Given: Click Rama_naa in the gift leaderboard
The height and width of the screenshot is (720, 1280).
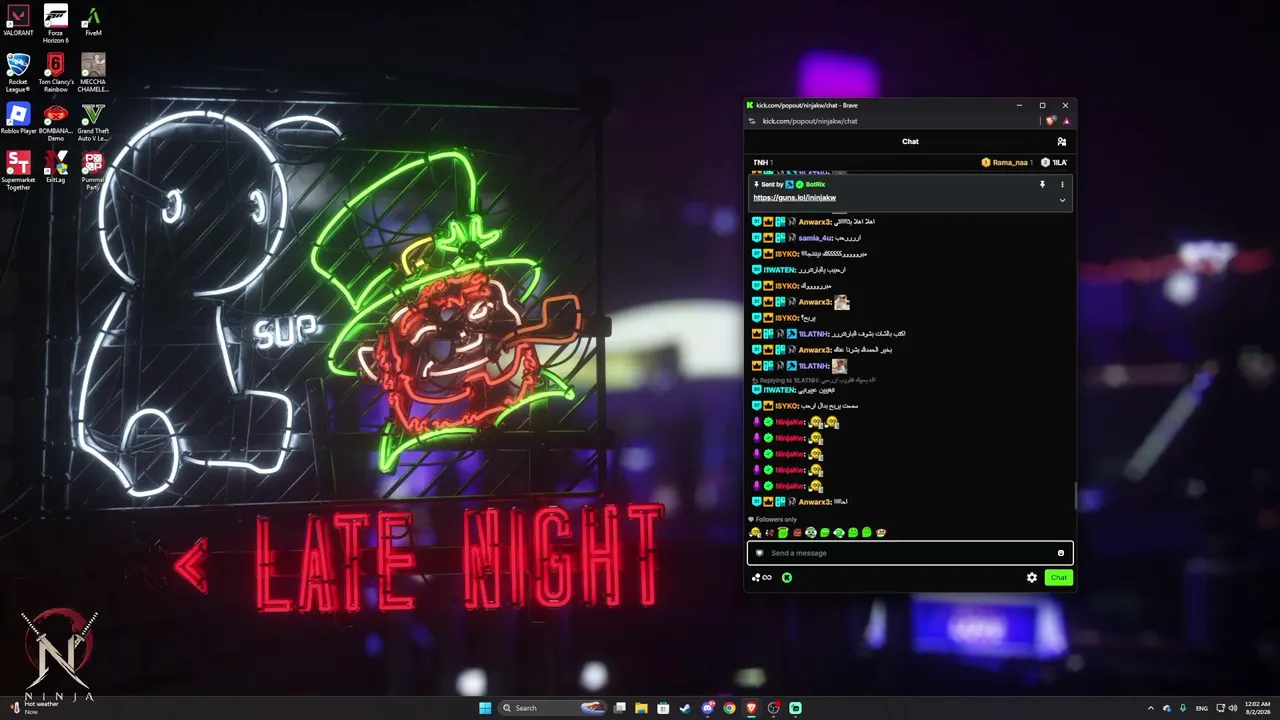Looking at the screenshot, I should click(x=1006, y=162).
